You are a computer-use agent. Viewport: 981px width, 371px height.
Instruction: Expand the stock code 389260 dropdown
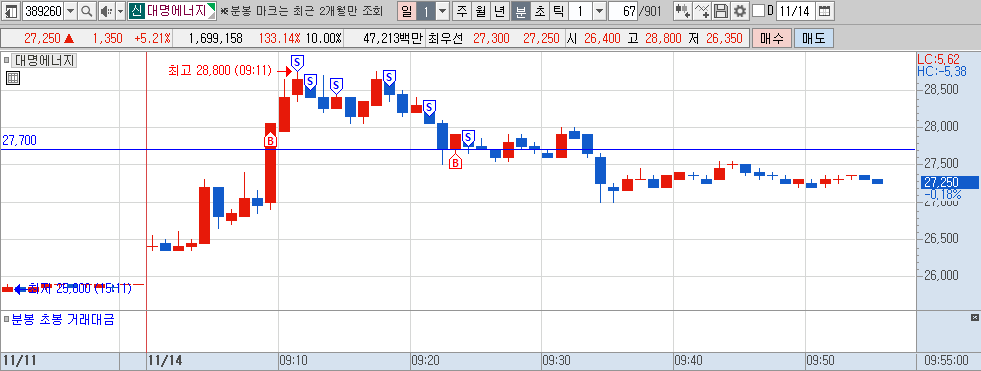pyautogui.click(x=70, y=11)
